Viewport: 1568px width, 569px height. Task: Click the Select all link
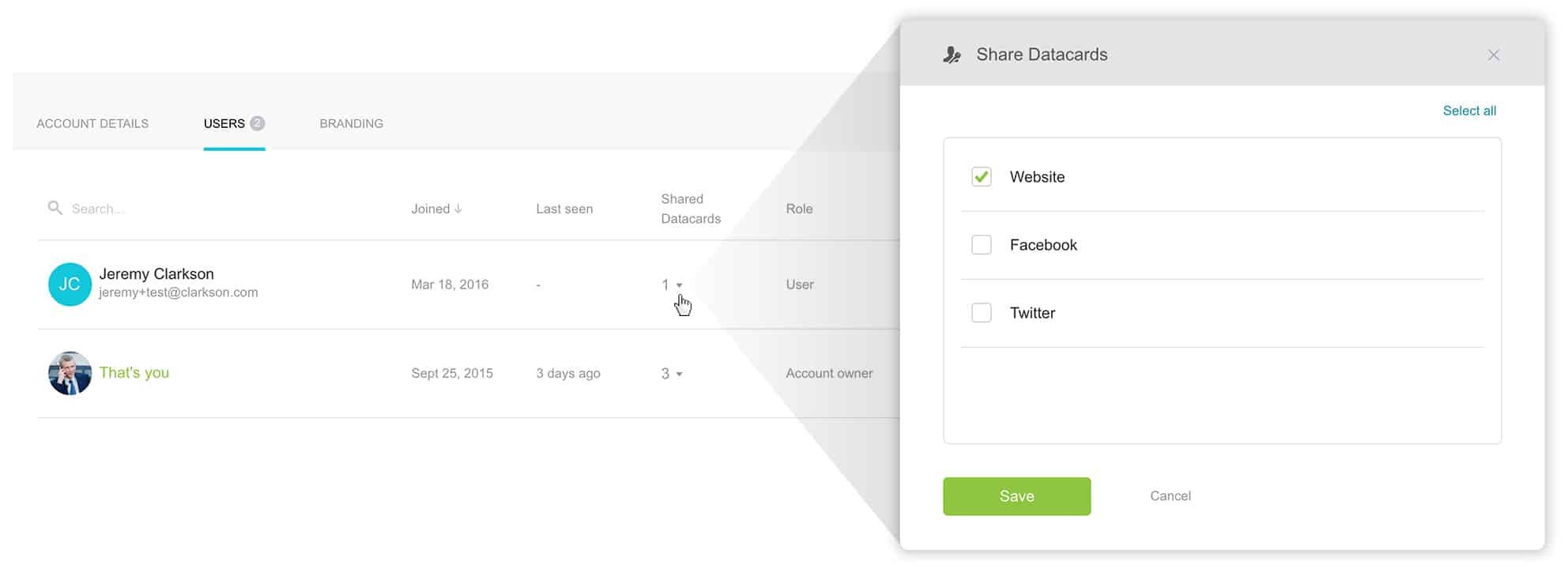[x=1468, y=111]
